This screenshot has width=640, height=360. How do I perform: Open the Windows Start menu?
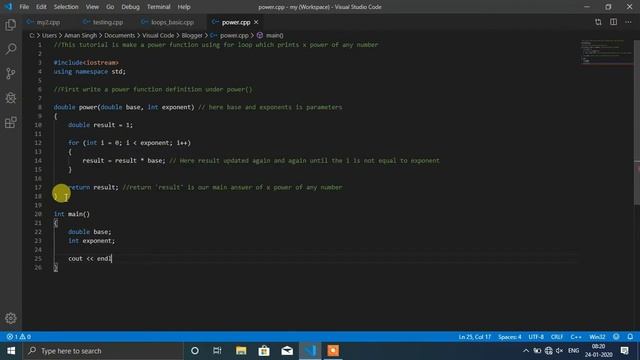coord(11,351)
